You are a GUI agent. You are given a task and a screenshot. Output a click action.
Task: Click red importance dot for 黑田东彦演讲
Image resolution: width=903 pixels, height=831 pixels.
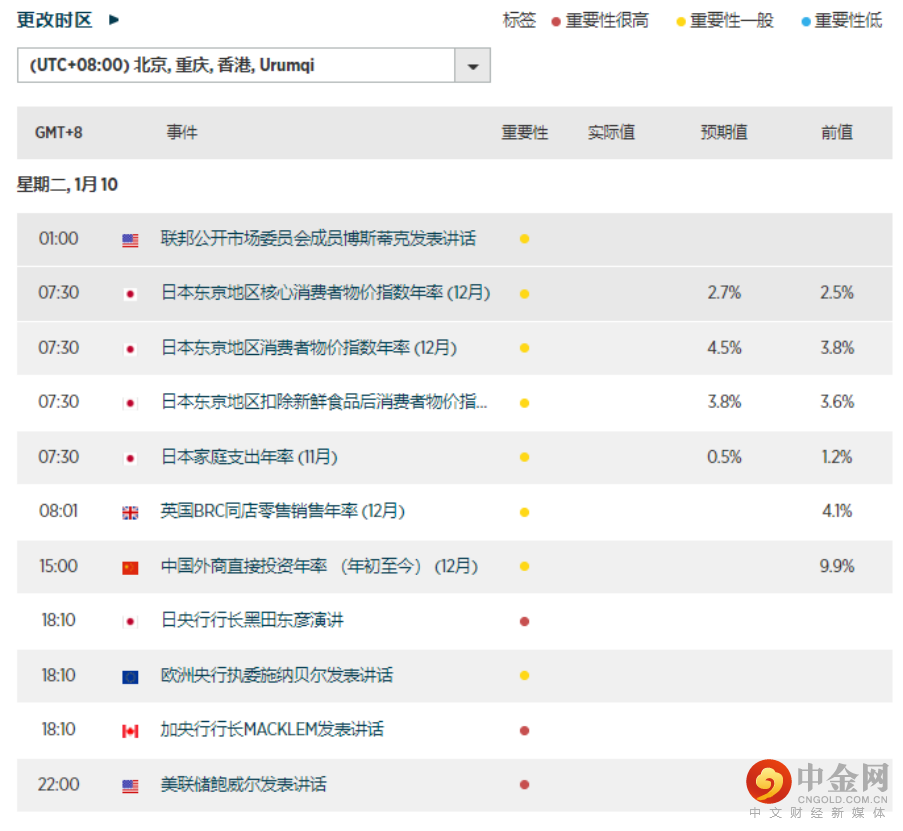coord(524,621)
